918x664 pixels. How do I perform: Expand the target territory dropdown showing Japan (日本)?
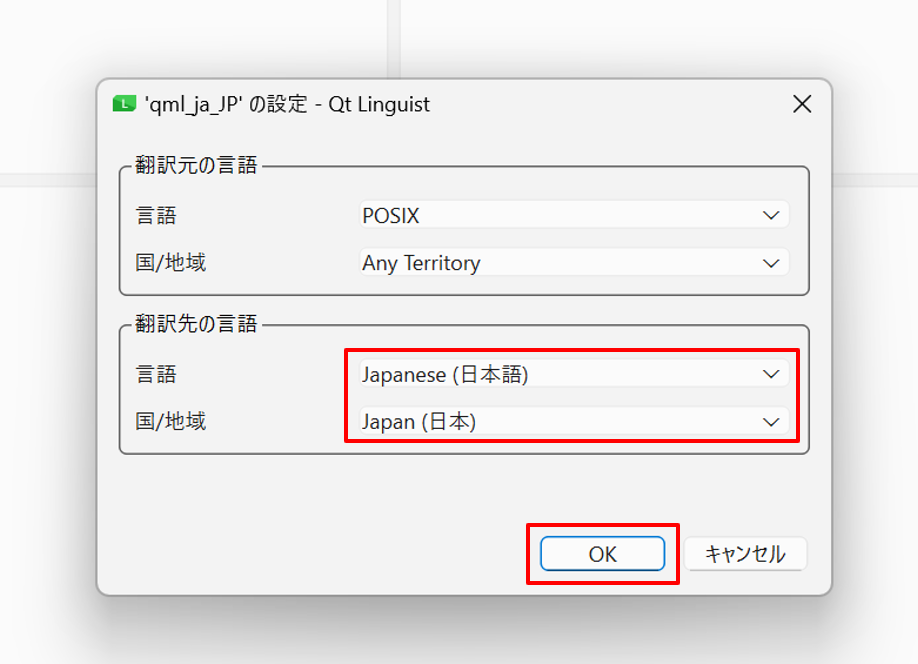pos(560,422)
